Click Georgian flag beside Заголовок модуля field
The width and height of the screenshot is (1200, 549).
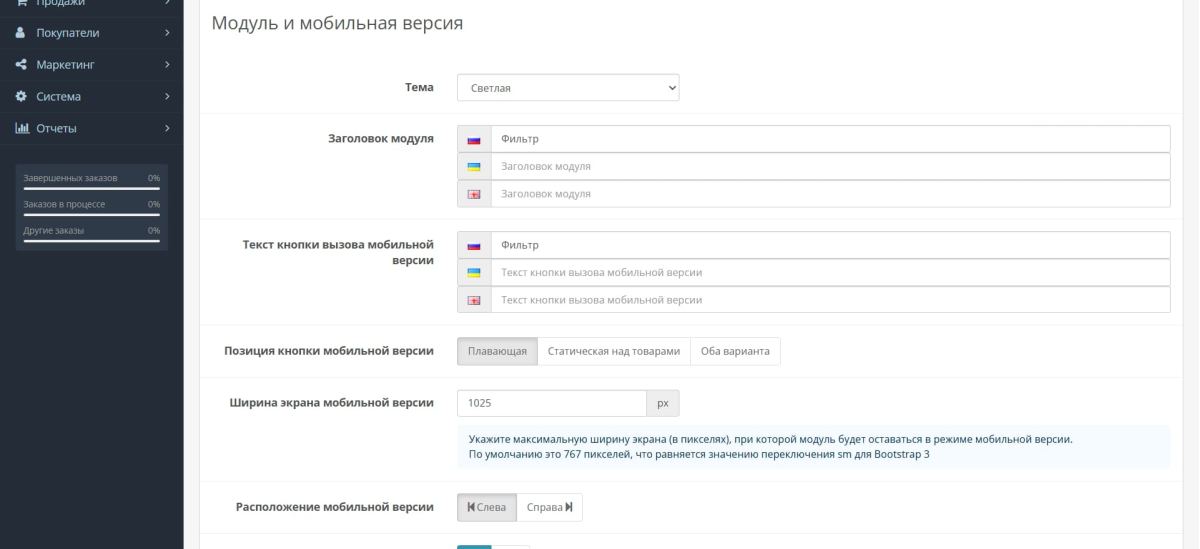(x=474, y=194)
